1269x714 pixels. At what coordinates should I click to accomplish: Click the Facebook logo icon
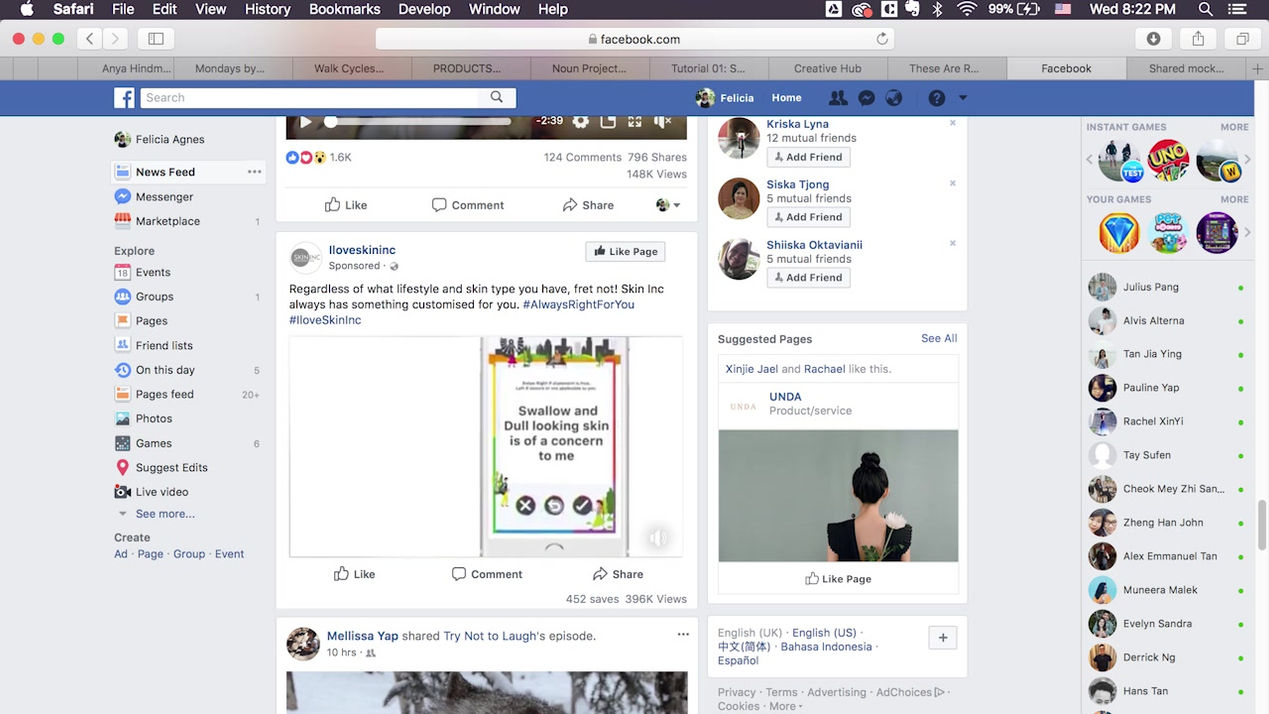coord(124,97)
